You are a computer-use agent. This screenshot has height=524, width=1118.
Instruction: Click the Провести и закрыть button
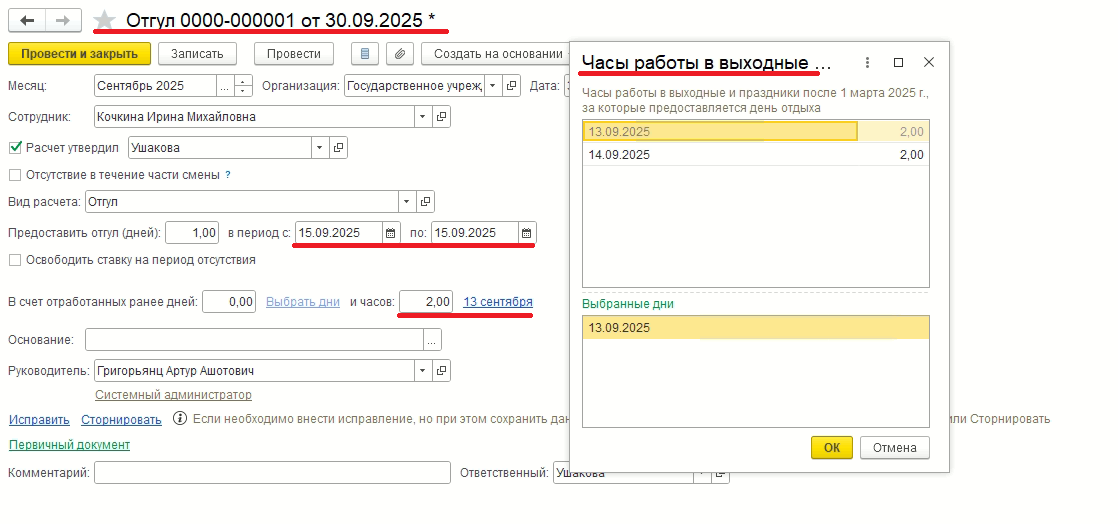79,53
